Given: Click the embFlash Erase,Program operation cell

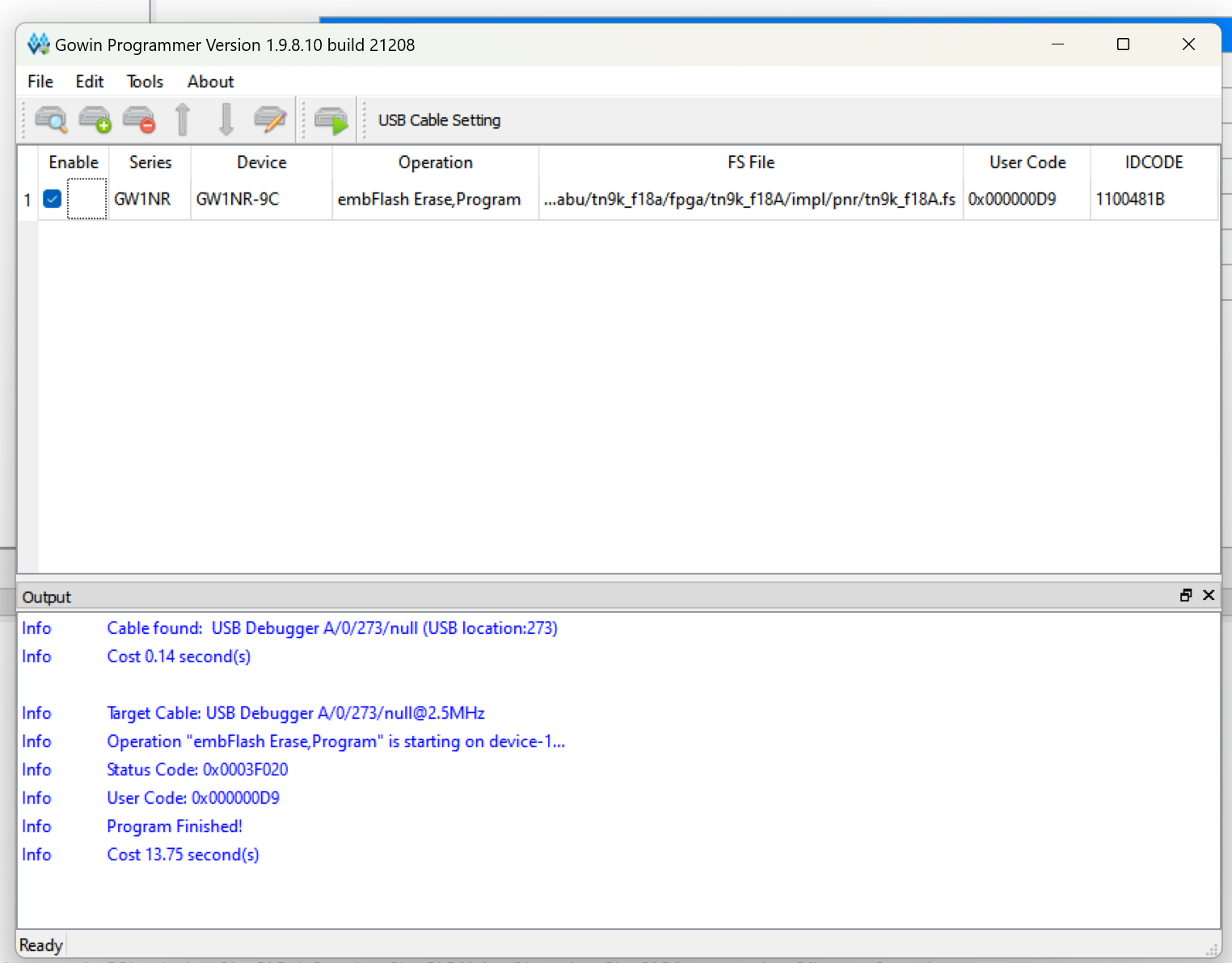Looking at the screenshot, I should click(x=436, y=200).
